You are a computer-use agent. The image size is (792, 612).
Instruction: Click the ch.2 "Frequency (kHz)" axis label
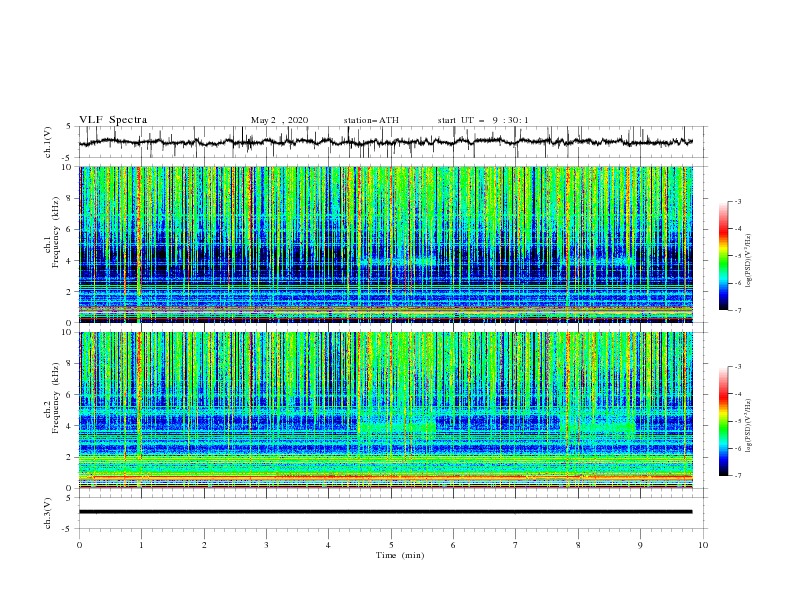click(x=56, y=398)
